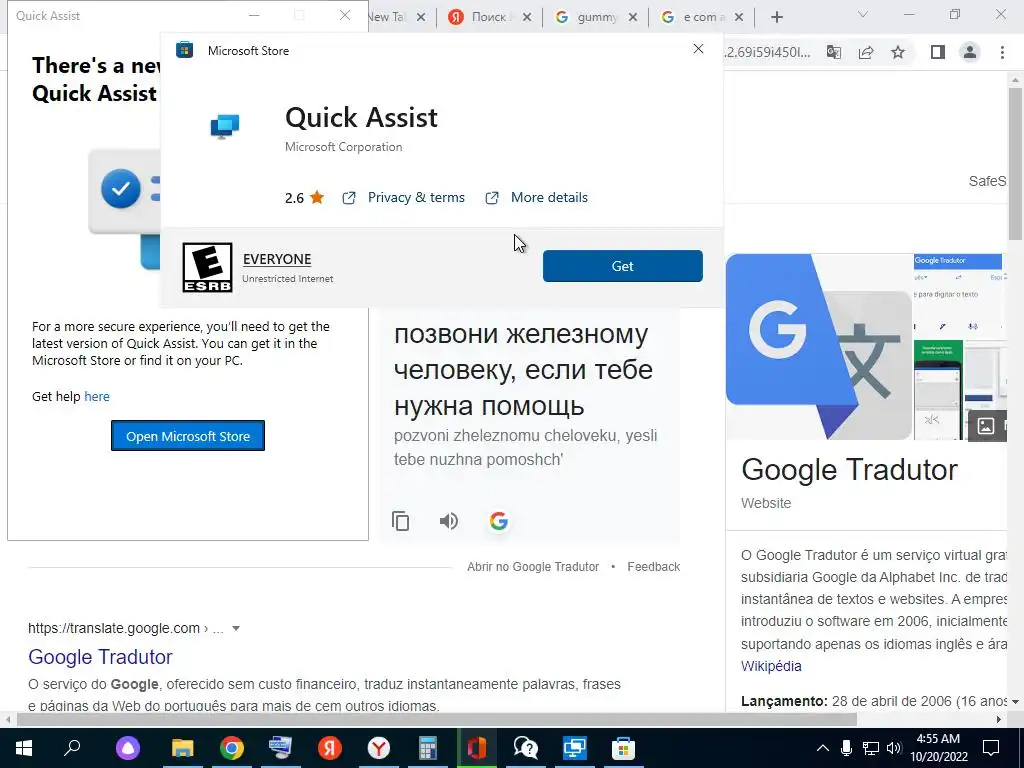Open the Chrome profile avatar

[970, 52]
